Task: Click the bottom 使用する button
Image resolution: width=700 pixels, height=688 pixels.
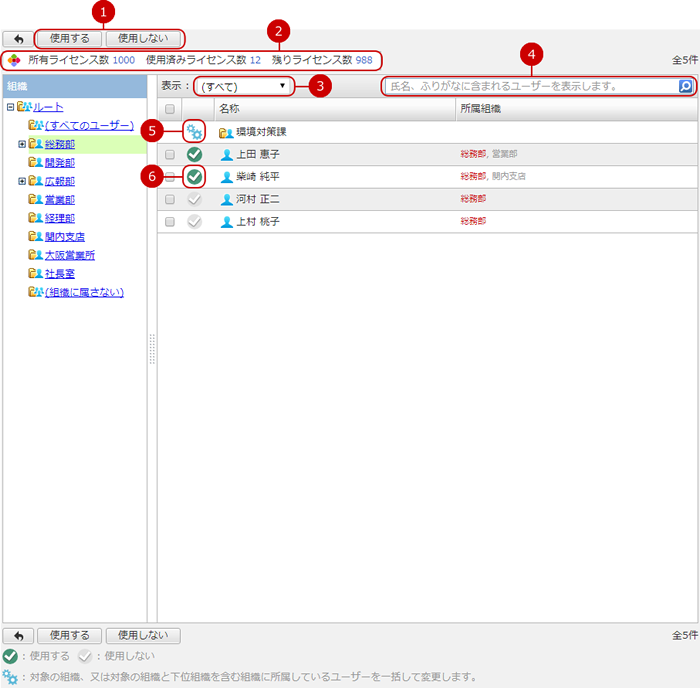Action: click(x=69, y=636)
